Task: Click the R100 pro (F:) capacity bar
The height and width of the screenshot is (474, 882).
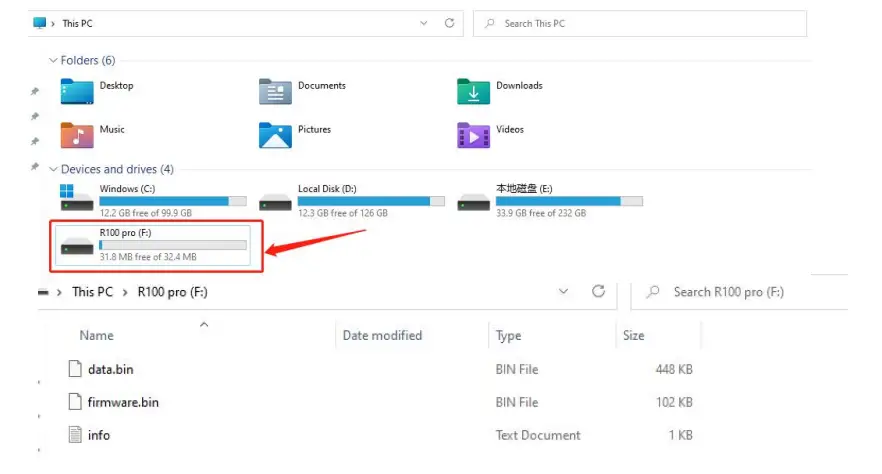Action: [x=173, y=245]
